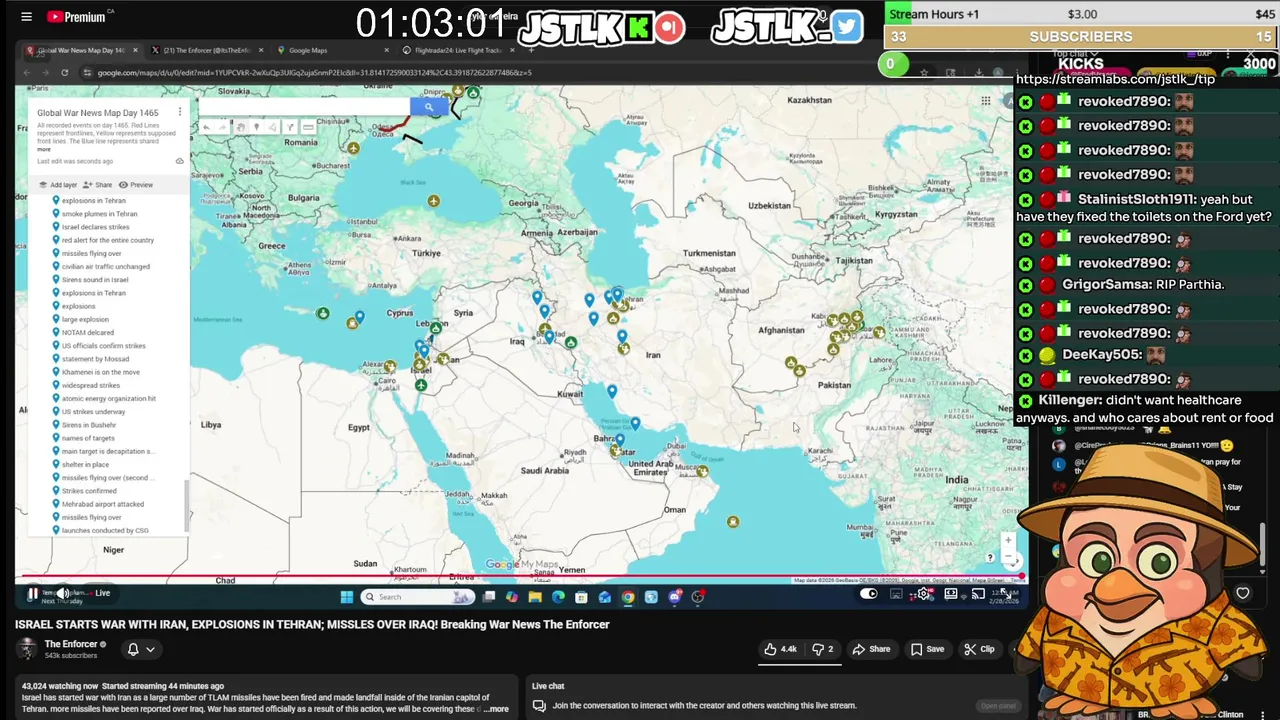Pick the draw line tool in map toolbar
The width and height of the screenshot is (1280, 720).
coord(273,127)
